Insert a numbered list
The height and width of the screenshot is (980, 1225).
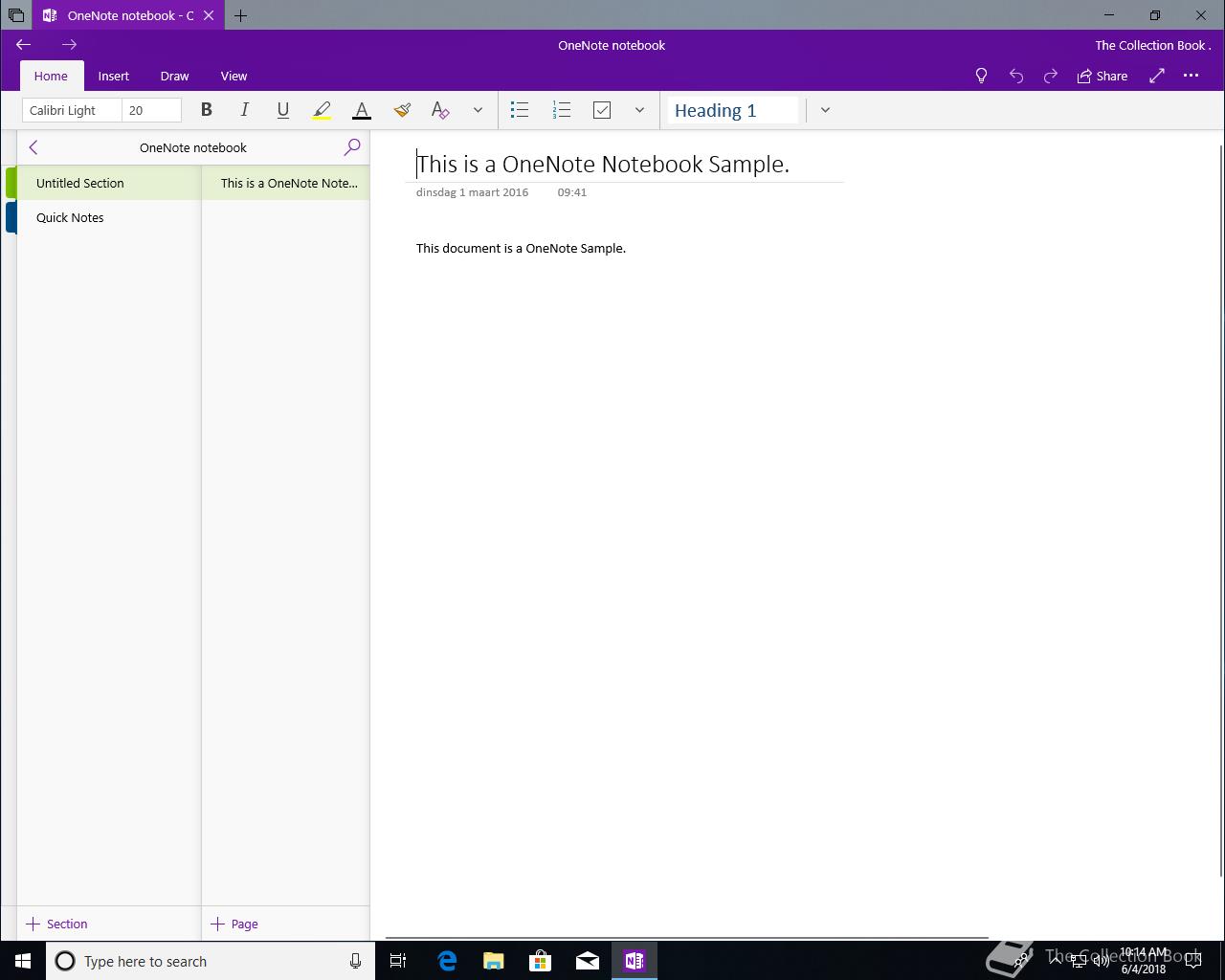click(562, 110)
